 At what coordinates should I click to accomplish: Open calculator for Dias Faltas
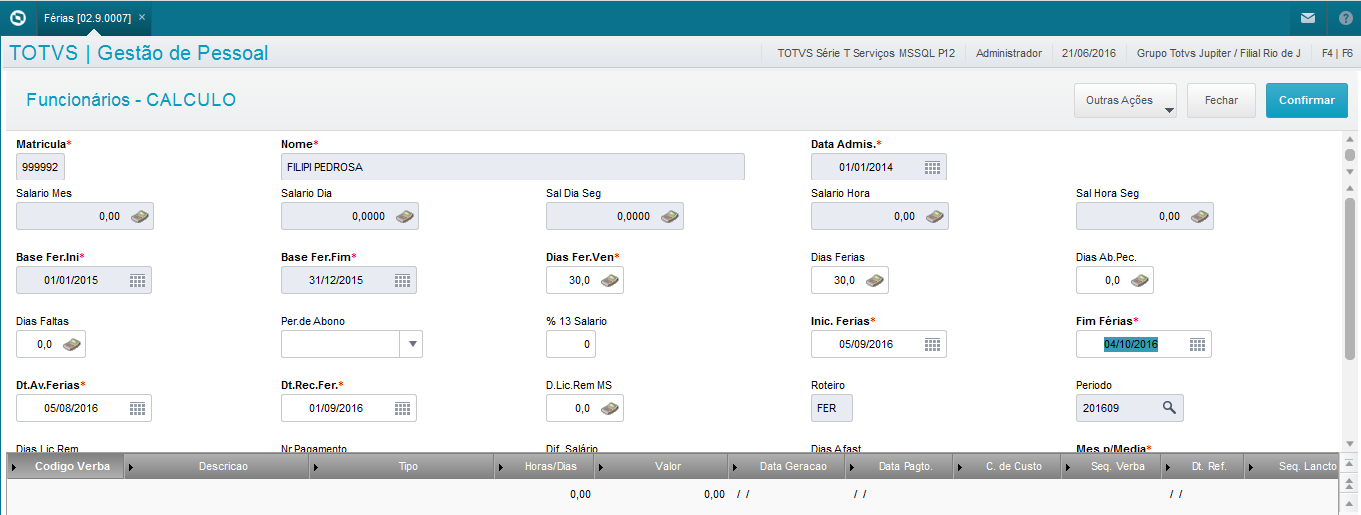click(72, 345)
